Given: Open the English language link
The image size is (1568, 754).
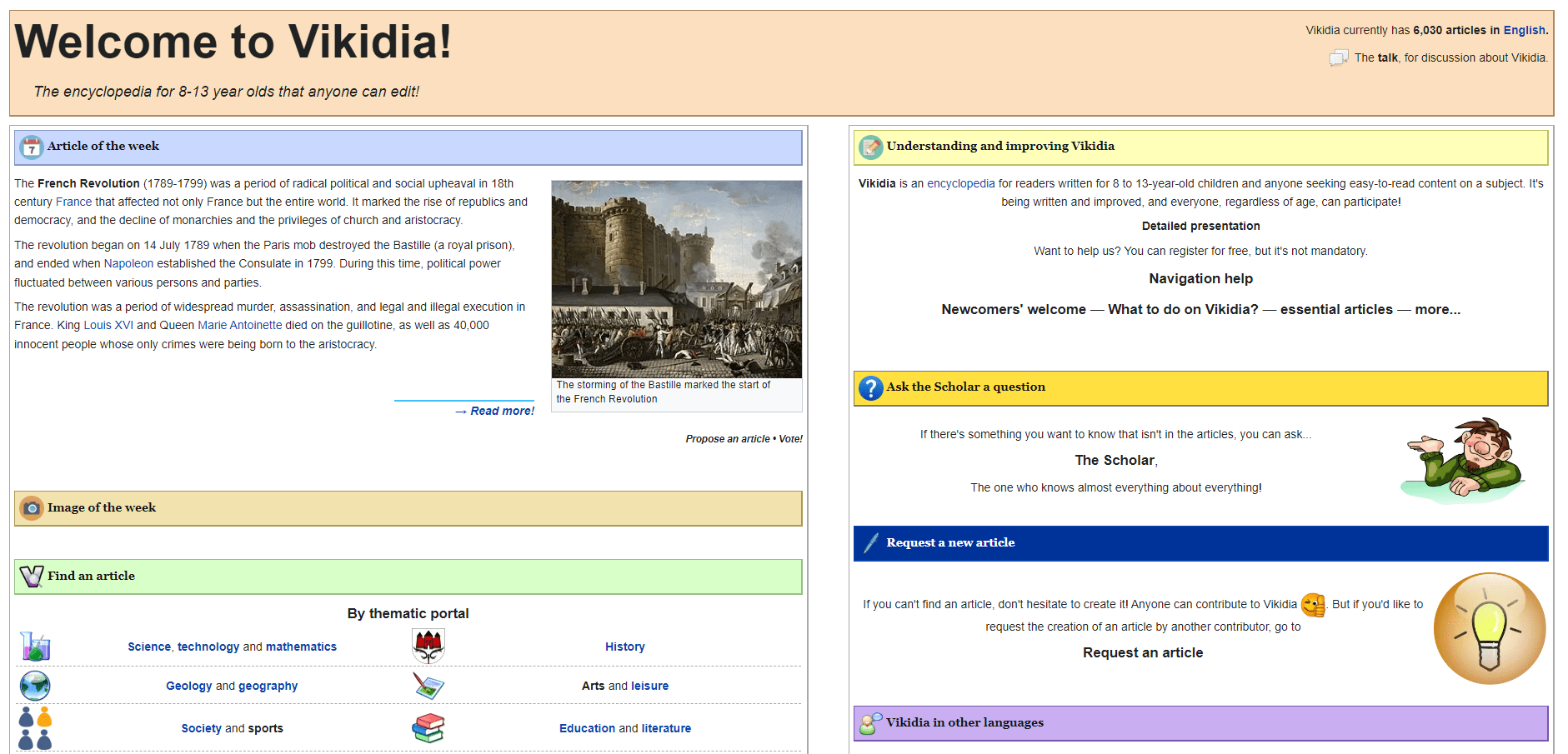Looking at the screenshot, I should click(1524, 30).
